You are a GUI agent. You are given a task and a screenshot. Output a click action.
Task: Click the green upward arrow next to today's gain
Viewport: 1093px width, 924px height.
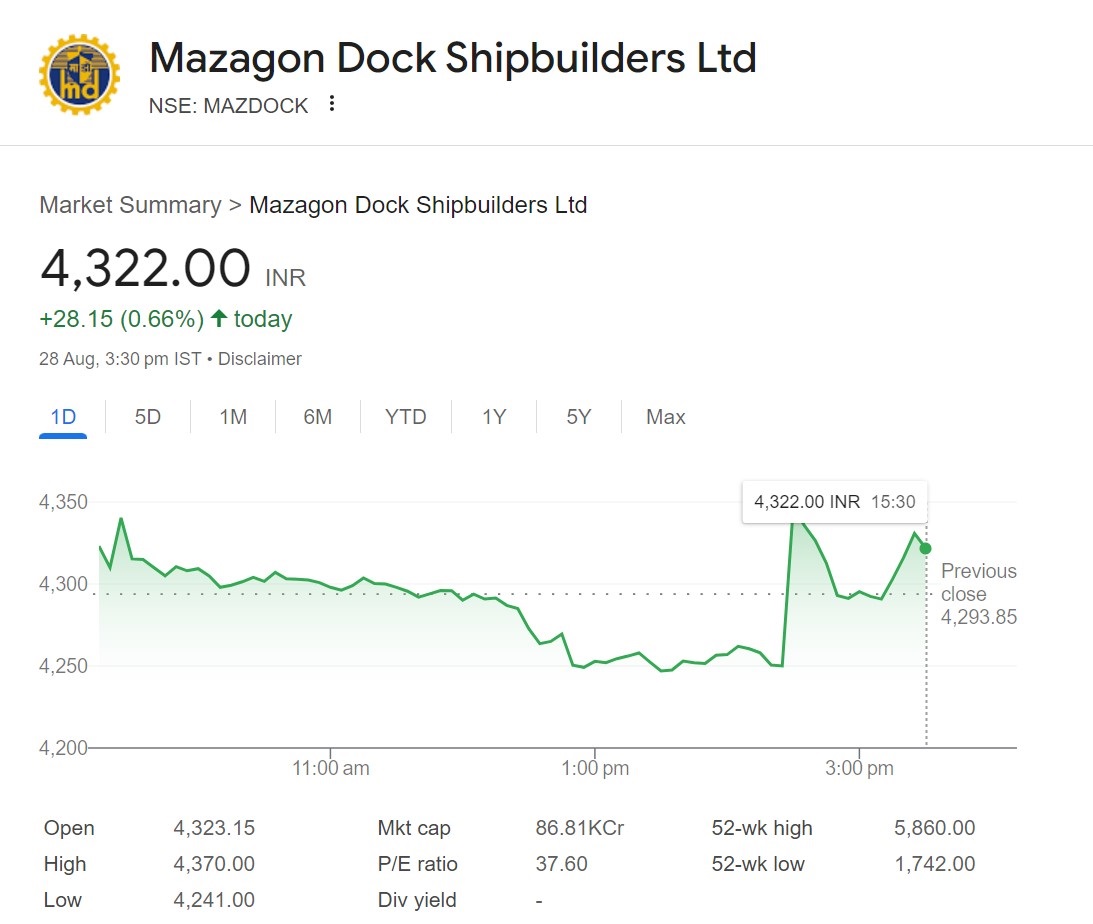[216, 318]
